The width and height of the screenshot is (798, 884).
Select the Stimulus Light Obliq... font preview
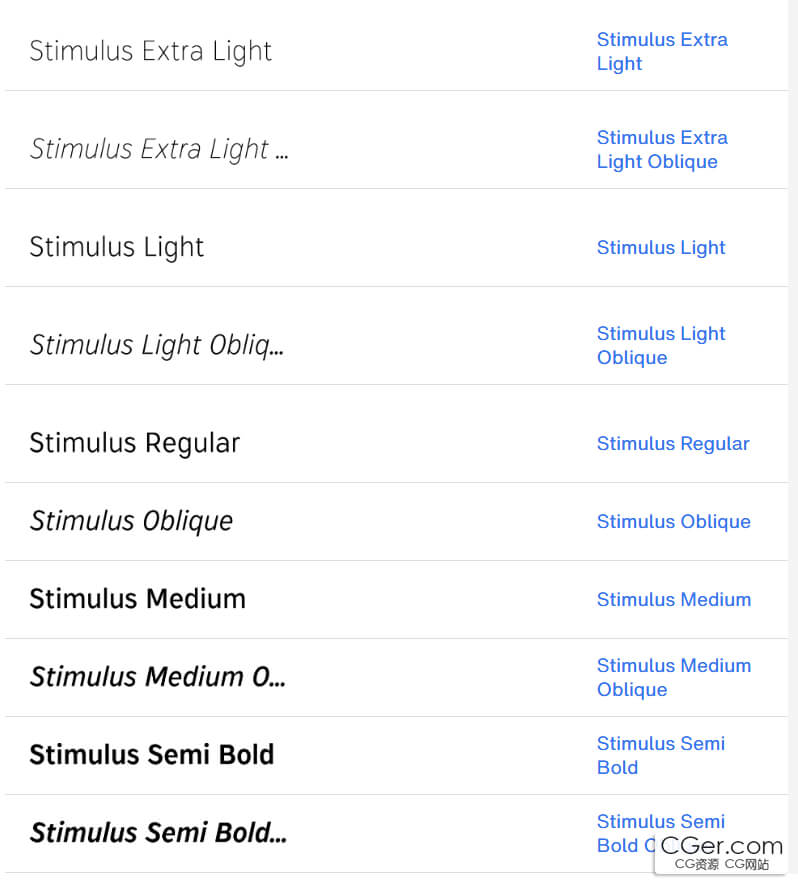pyautogui.click(x=157, y=345)
